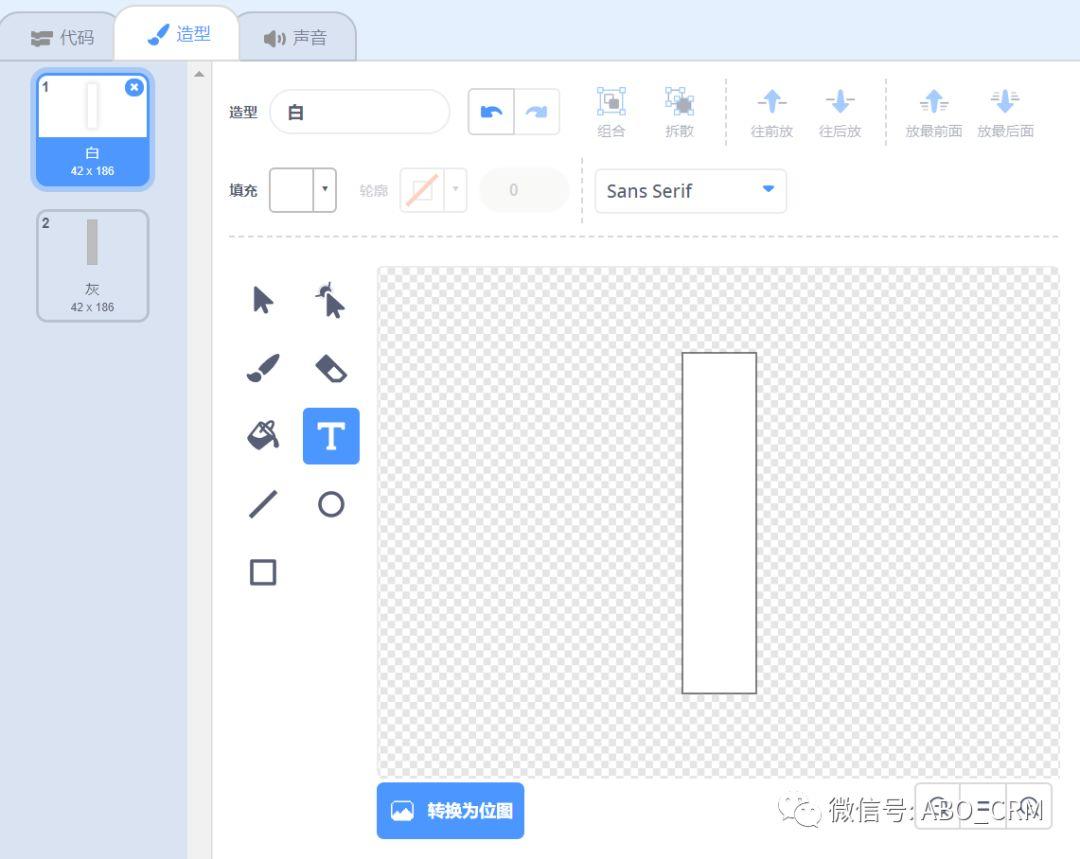Select costume thumbnail 白
The height and width of the screenshot is (859, 1080).
tap(92, 130)
